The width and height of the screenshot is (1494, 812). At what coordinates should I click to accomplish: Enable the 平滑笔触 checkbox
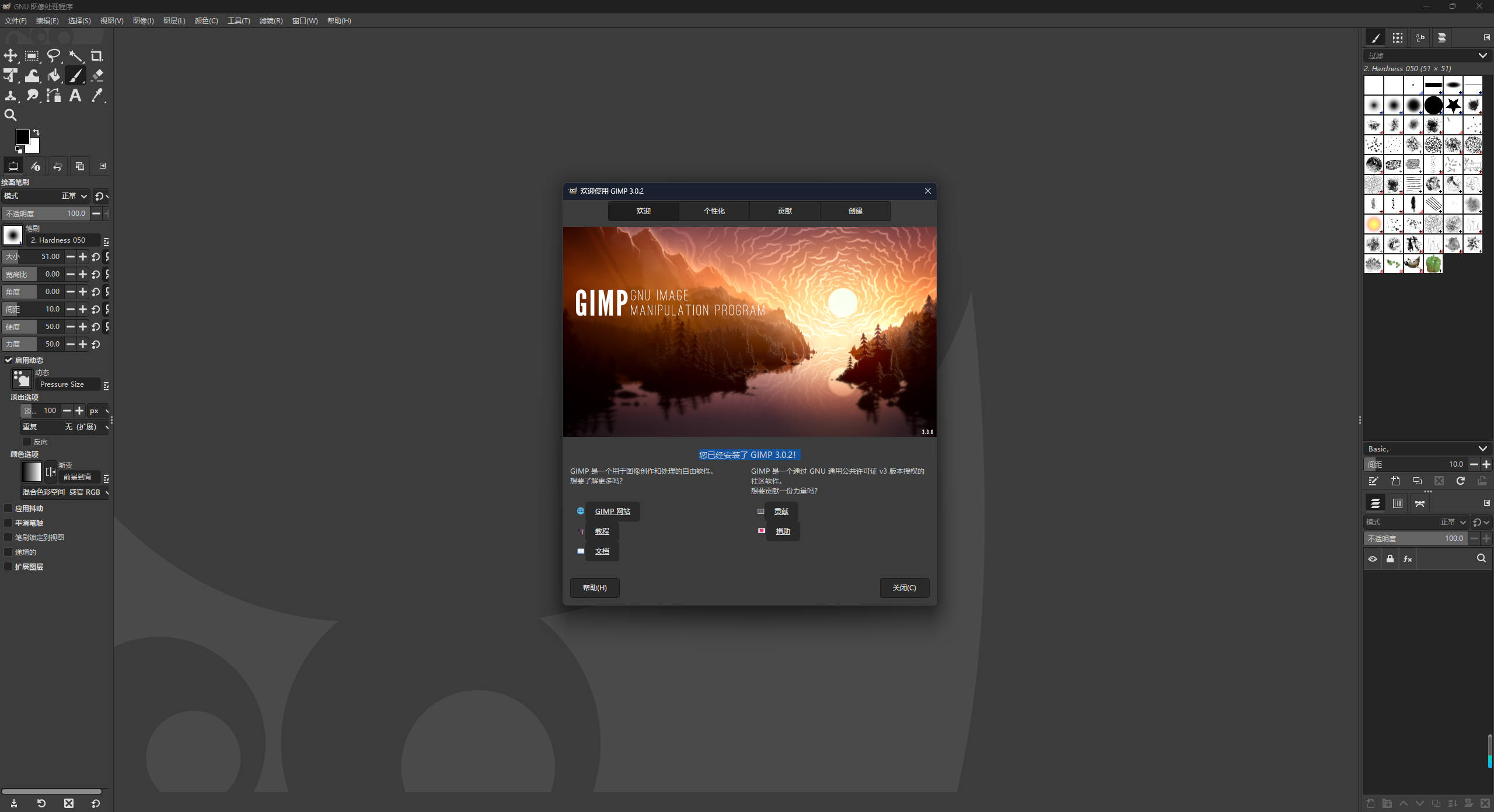coord(8,523)
